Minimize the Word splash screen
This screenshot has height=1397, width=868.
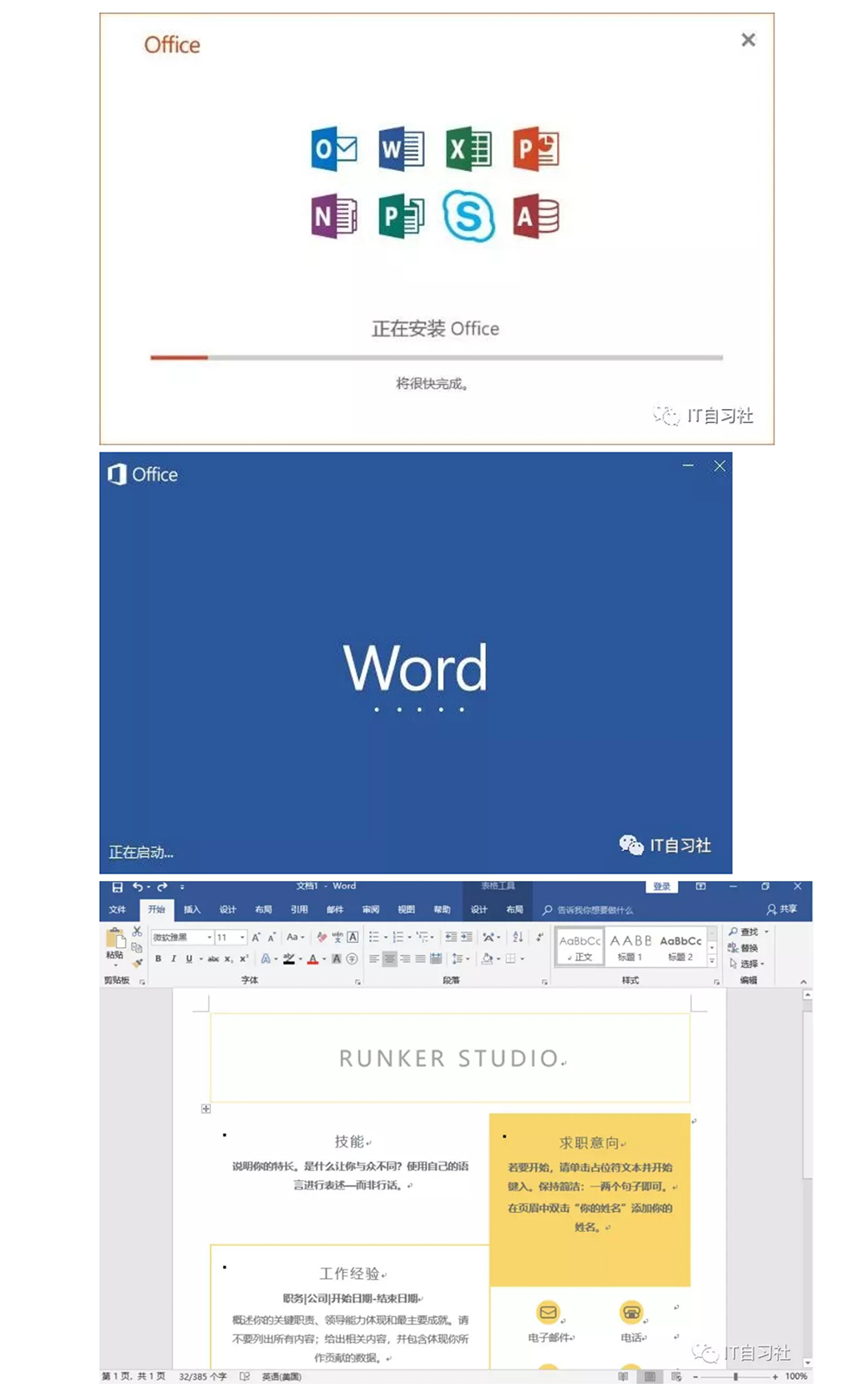click(688, 466)
